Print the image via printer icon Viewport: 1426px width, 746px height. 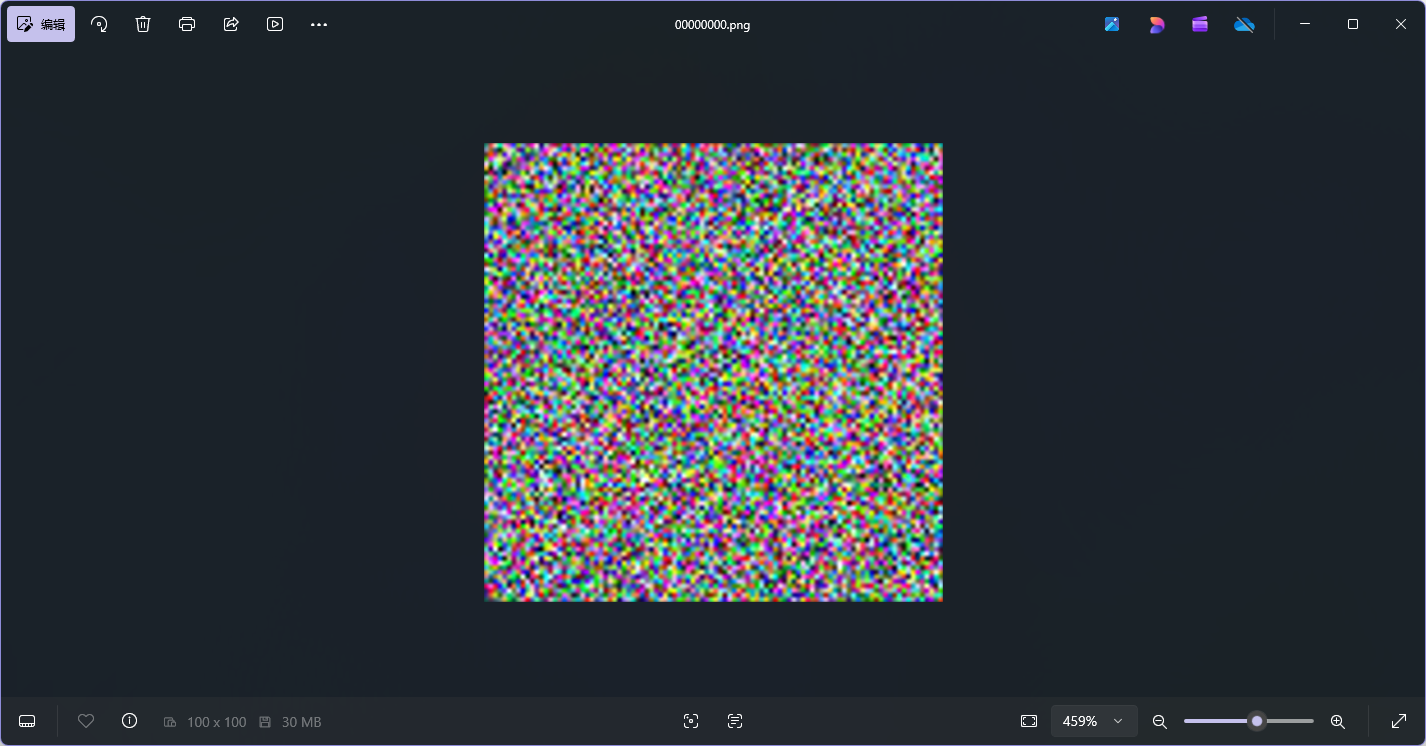click(187, 24)
